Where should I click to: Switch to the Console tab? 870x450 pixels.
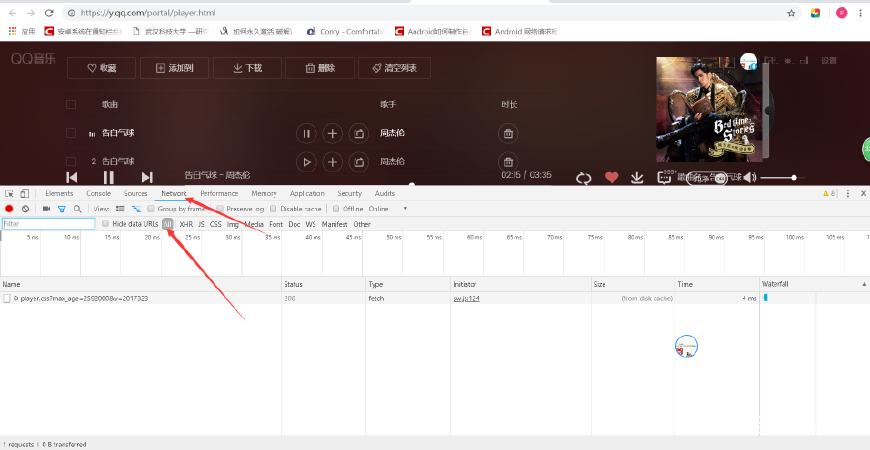click(99, 194)
